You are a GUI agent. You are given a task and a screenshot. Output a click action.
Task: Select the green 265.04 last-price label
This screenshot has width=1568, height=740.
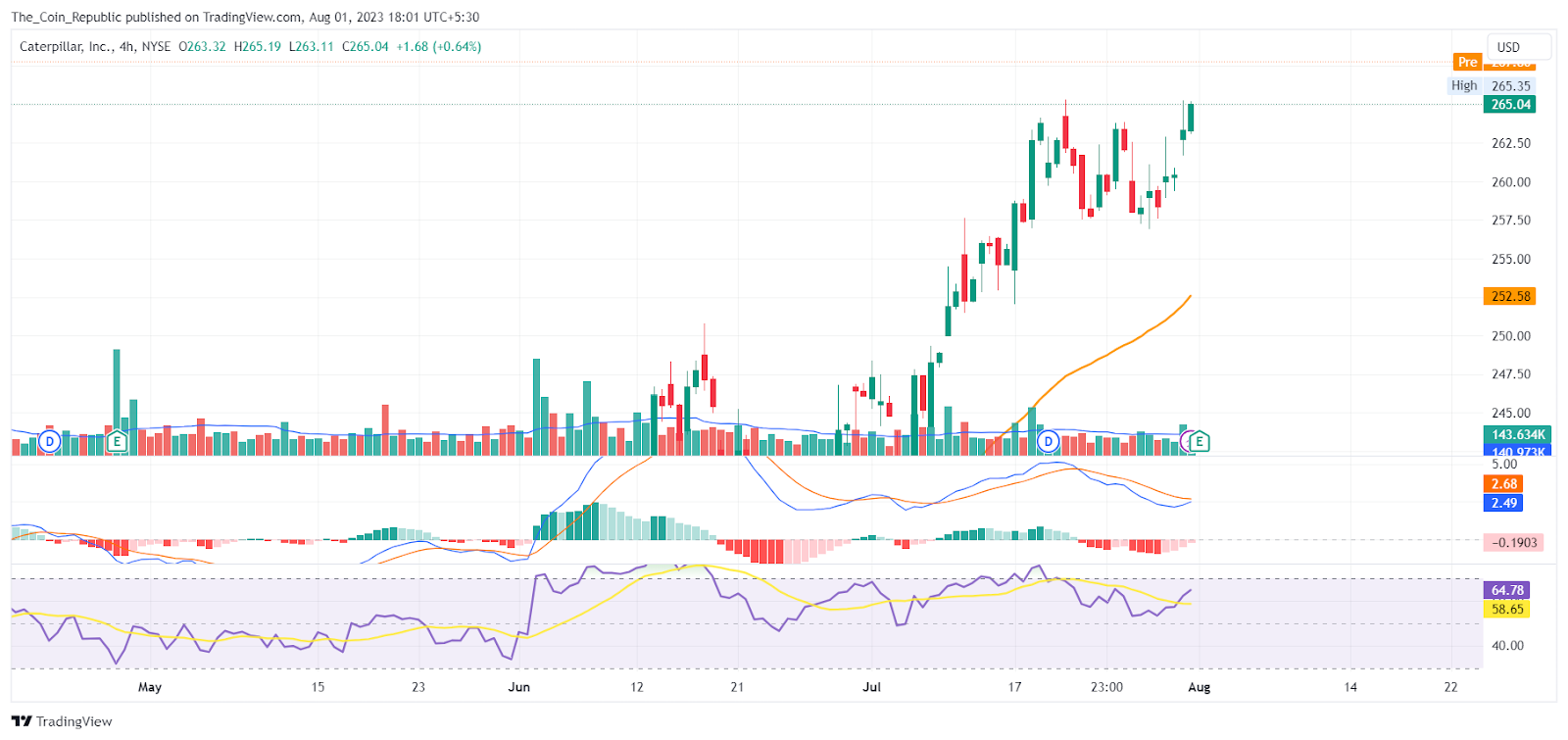[x=1510, y=105]
